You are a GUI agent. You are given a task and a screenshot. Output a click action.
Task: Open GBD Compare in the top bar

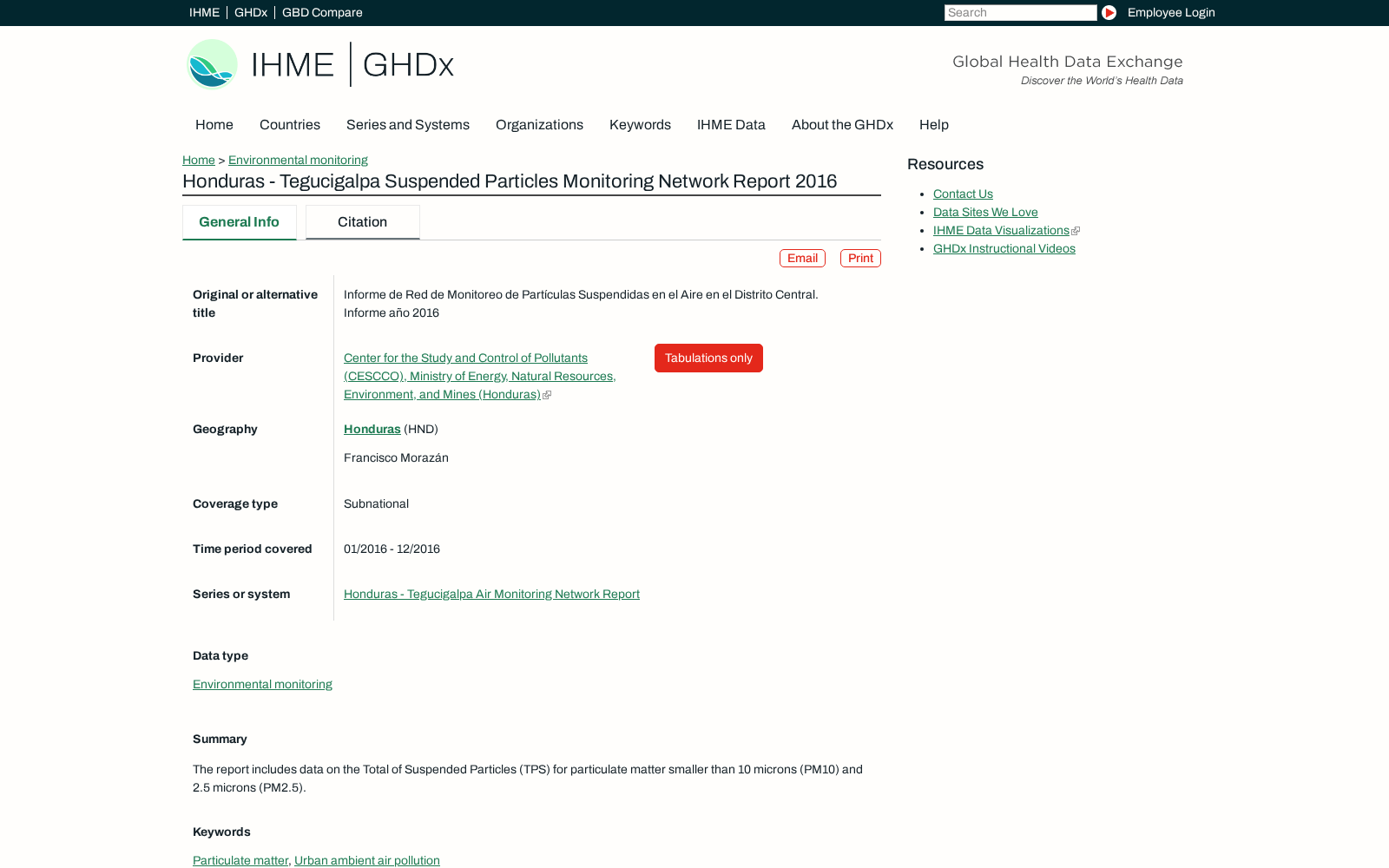click(x=322, y=12)
